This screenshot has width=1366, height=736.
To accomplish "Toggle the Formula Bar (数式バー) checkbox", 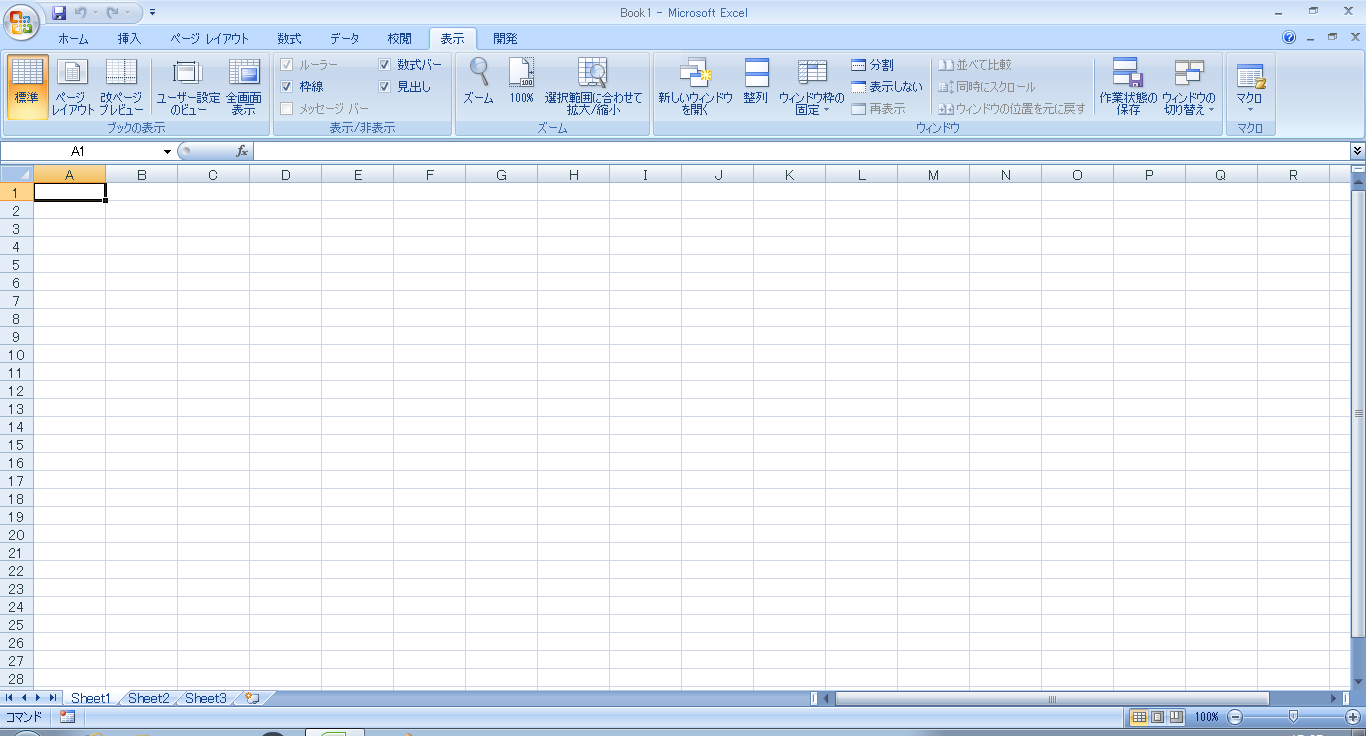I will pos(385,65).
